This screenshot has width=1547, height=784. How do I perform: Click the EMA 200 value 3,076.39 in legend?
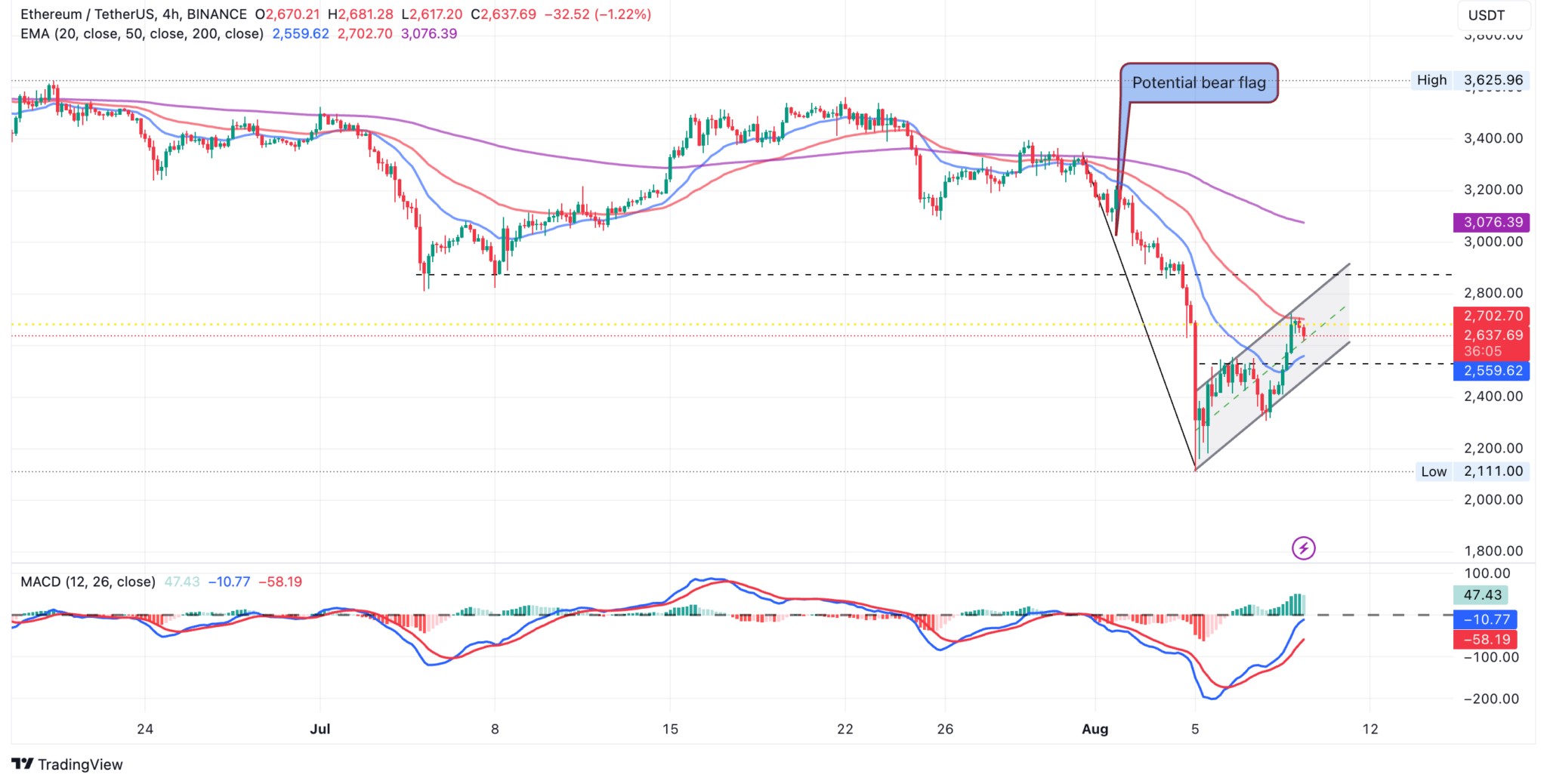point(429,34)
